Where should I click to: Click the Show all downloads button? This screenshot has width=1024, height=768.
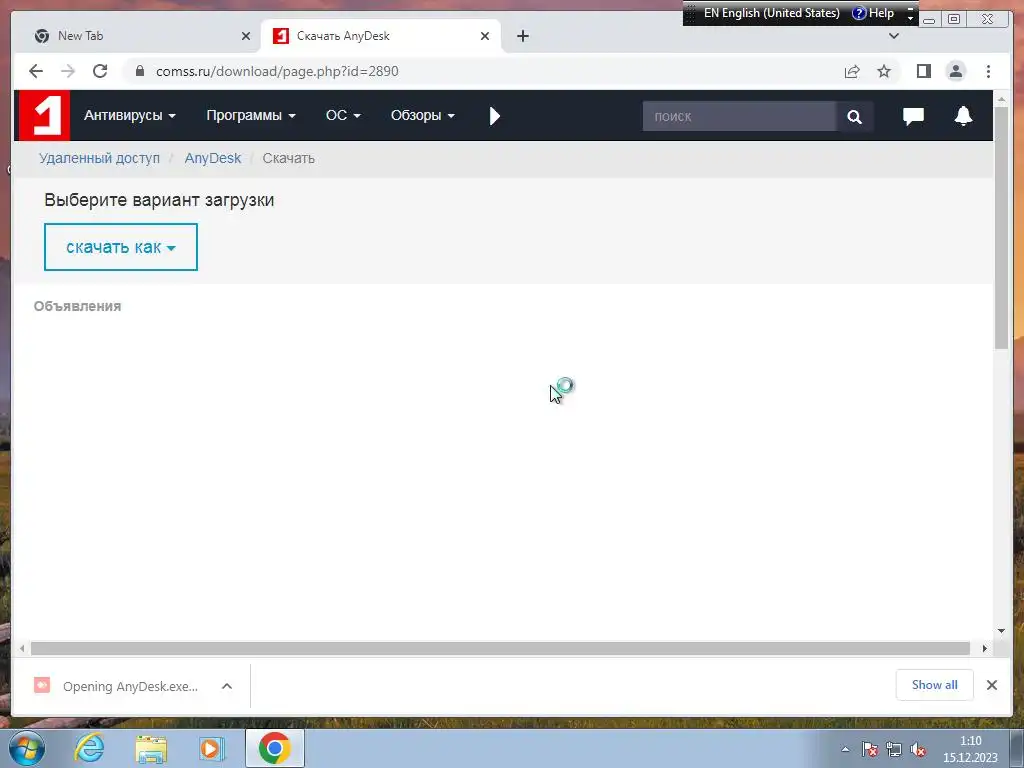(935, 685)
